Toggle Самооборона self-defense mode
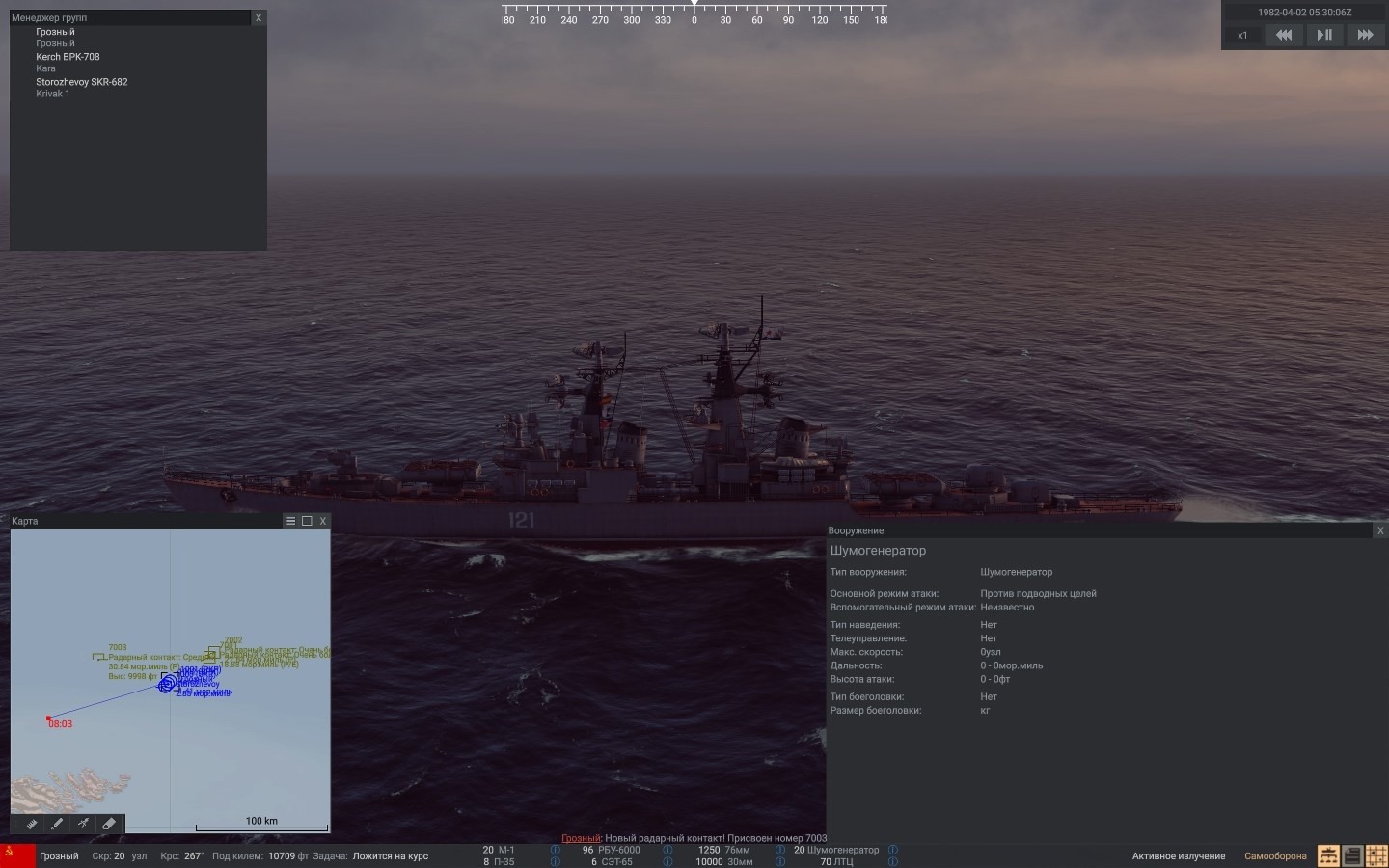This screenshot has width=1389, height=868. pos(1275,856)
